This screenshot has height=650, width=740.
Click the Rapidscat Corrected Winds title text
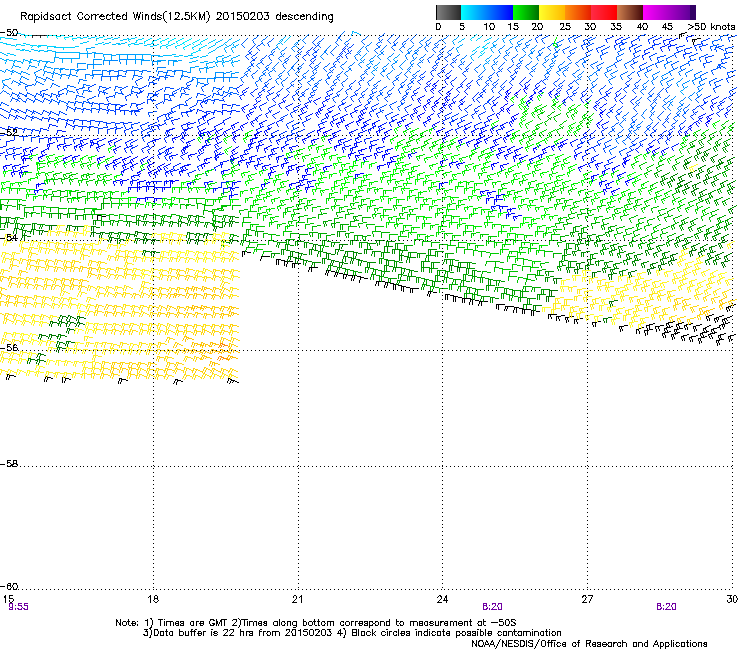[x=177, y=17]
